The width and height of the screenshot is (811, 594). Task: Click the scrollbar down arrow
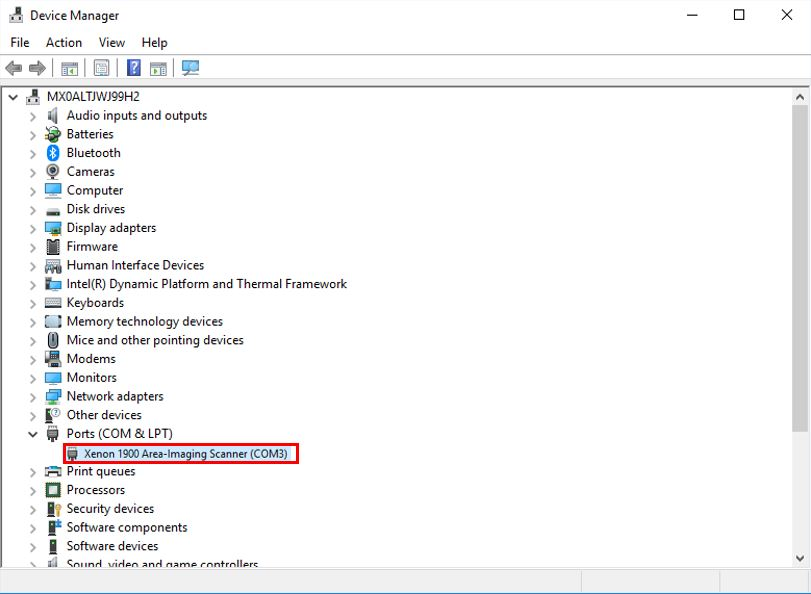800,559
